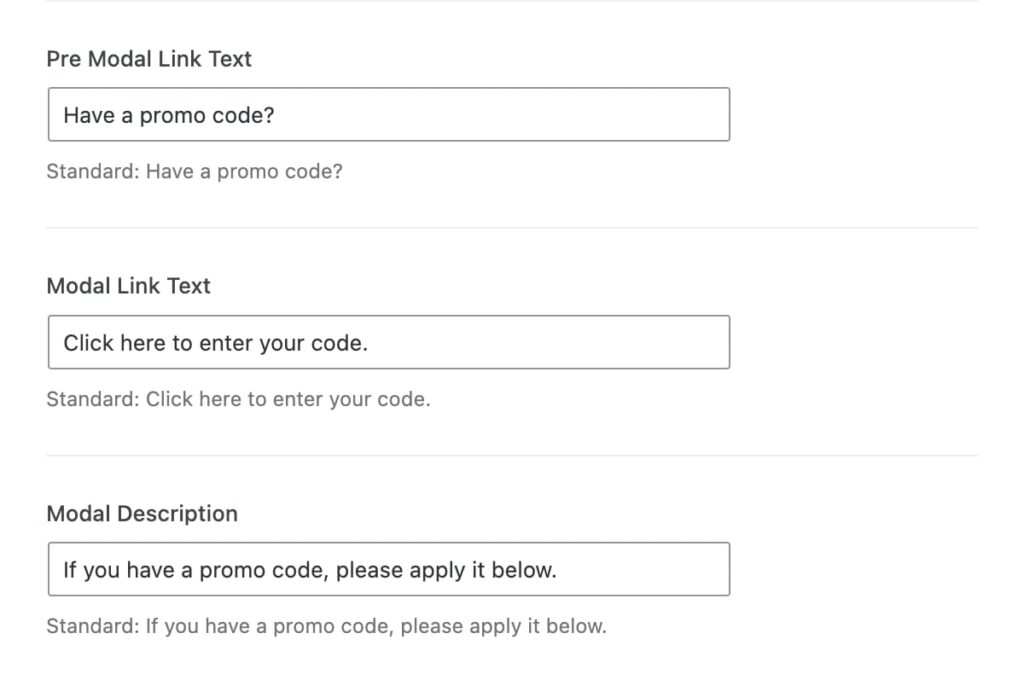The width and height of the screenshot is (1024, 674).
Task: Click the beginning of the Pre Modal field text
Action: [68, 115]
